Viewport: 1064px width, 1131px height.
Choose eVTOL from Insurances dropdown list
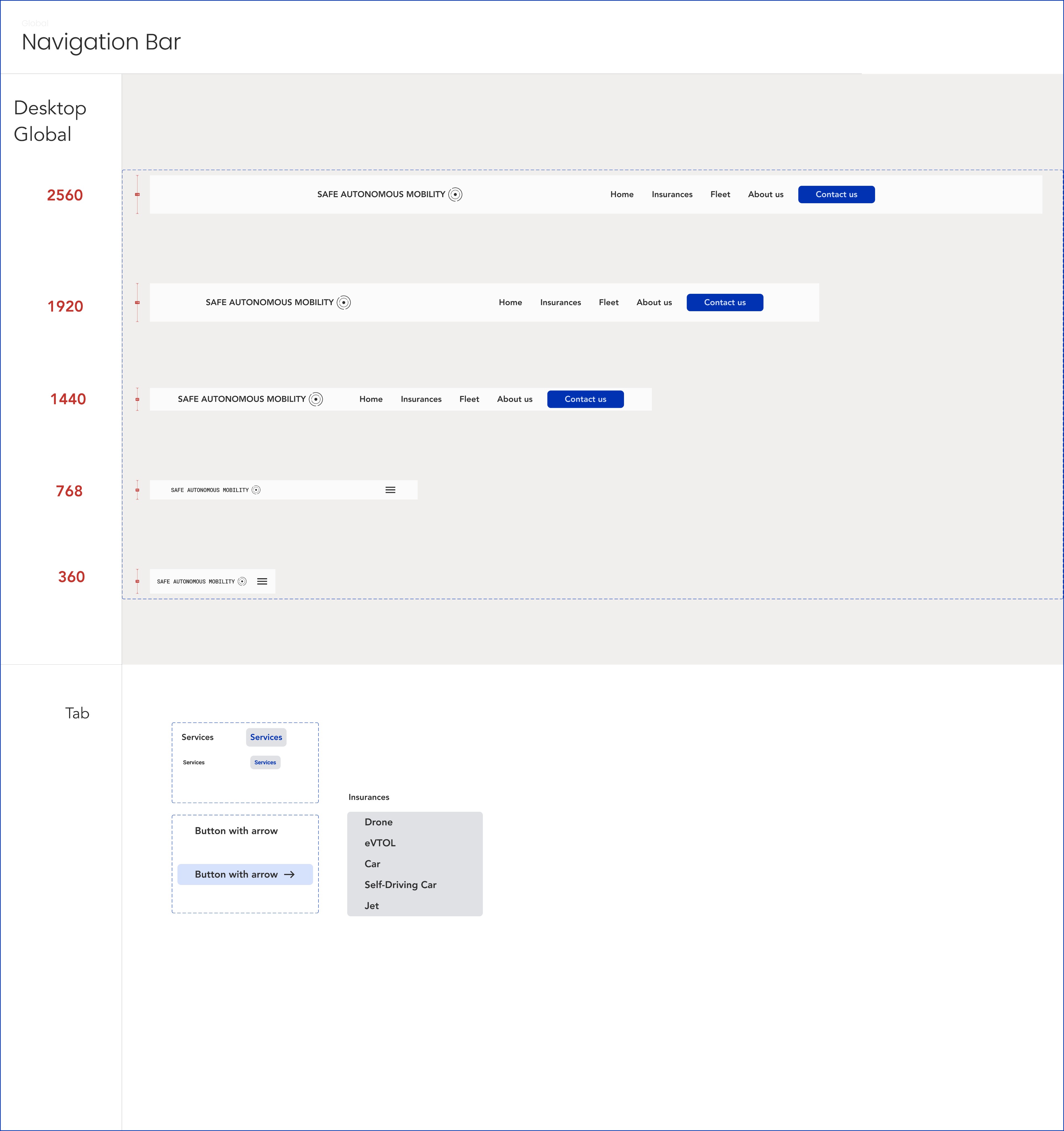(x=380, y=843)
